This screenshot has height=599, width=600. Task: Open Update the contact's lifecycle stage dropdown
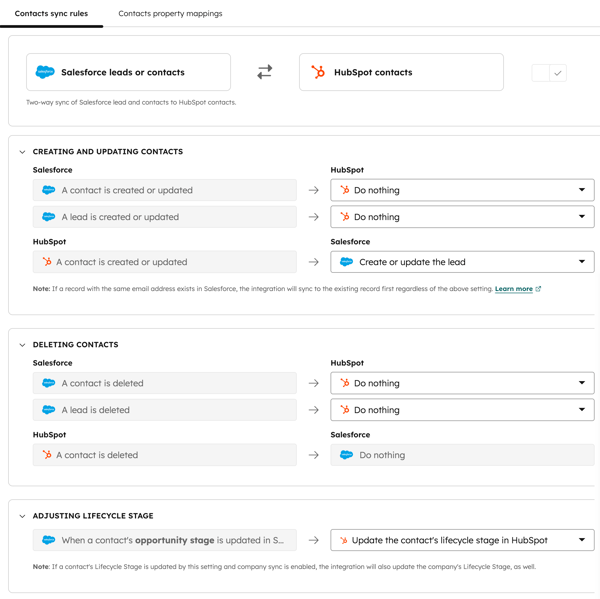[x=462, y=540]
